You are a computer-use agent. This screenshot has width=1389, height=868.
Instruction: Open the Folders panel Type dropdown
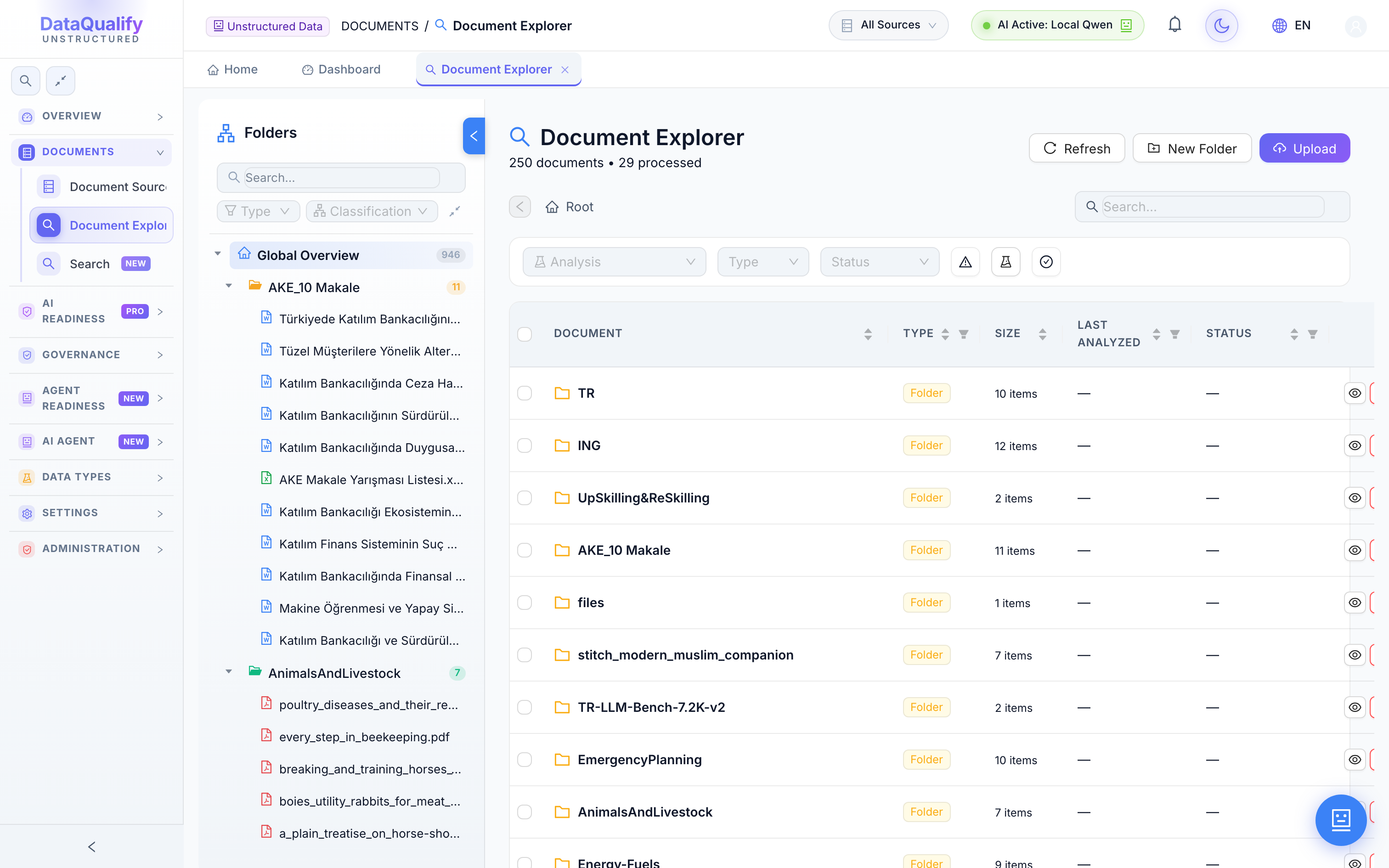(258, 211)
